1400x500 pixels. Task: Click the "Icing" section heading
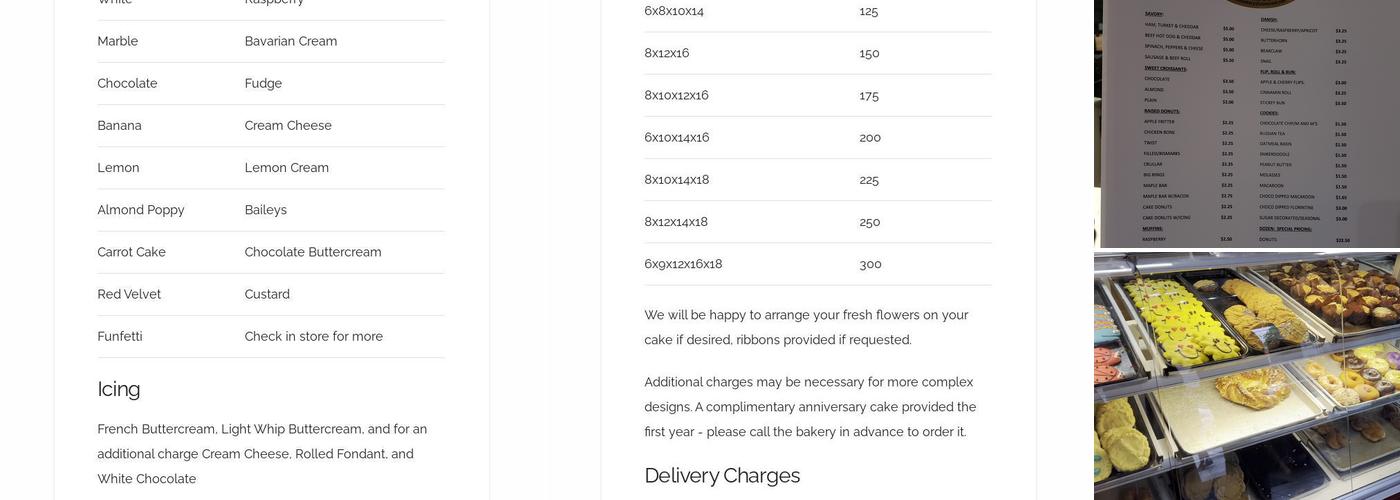tap(119, 389)
